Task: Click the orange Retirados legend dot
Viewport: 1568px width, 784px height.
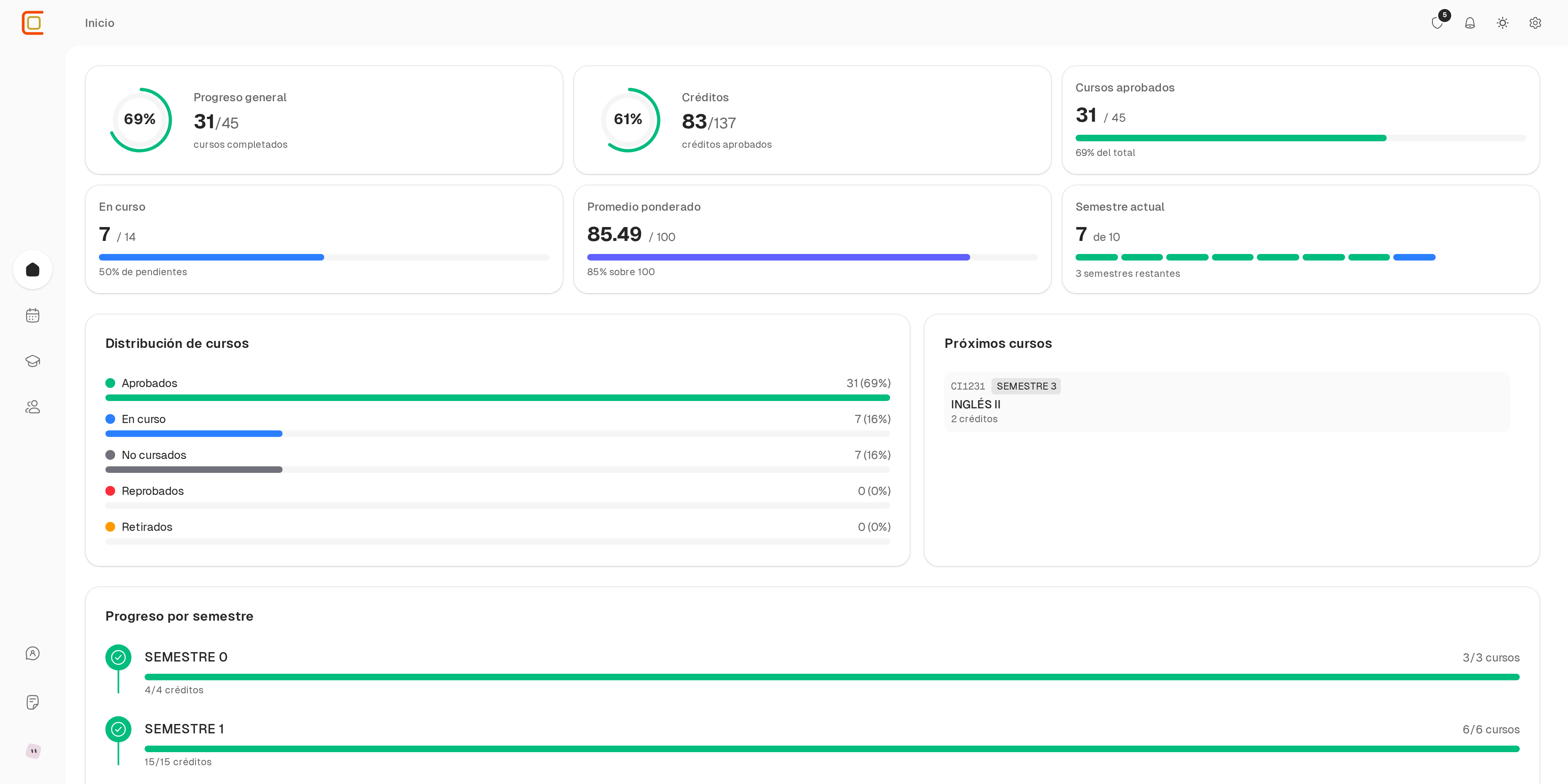Action: 110,526
